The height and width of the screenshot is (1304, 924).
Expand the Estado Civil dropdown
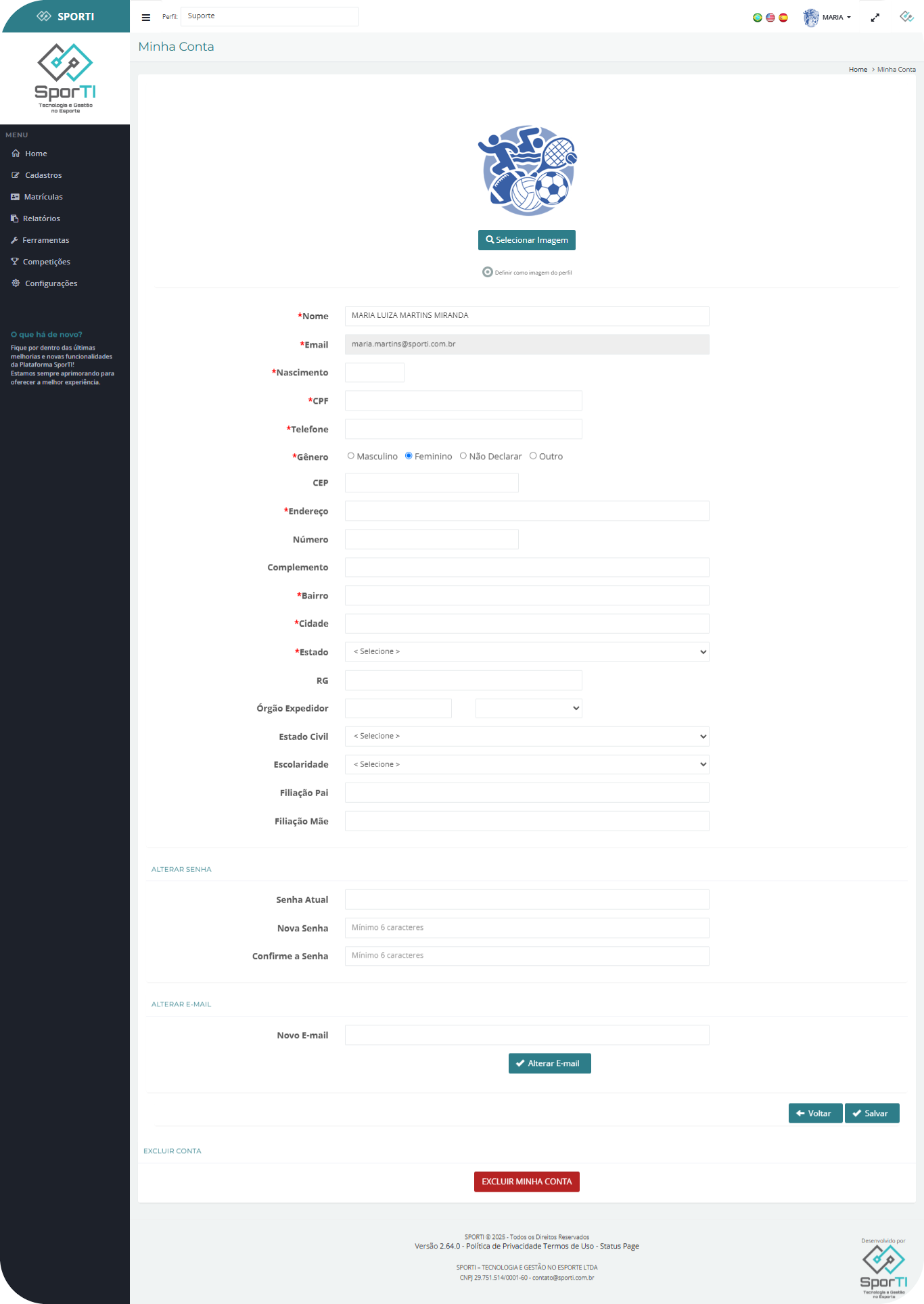coord(526,737)
